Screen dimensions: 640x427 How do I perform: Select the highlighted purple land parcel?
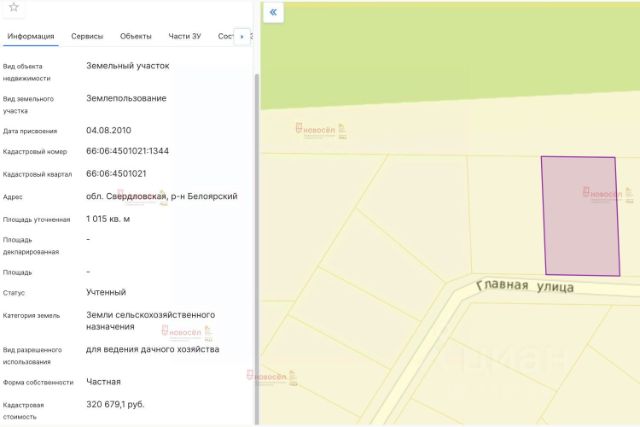click(581, 216)
